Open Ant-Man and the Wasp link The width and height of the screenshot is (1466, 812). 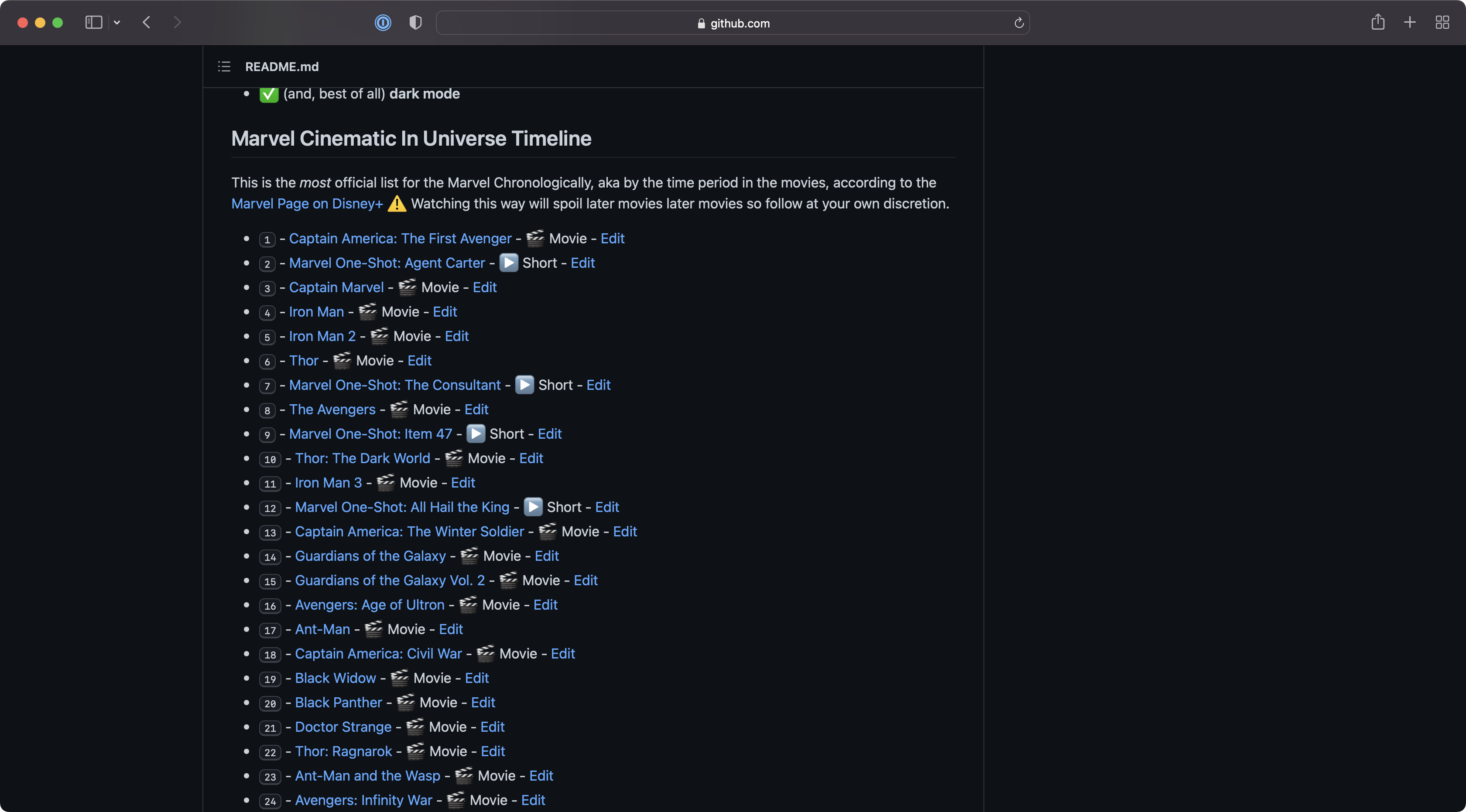tap(368, 777)
